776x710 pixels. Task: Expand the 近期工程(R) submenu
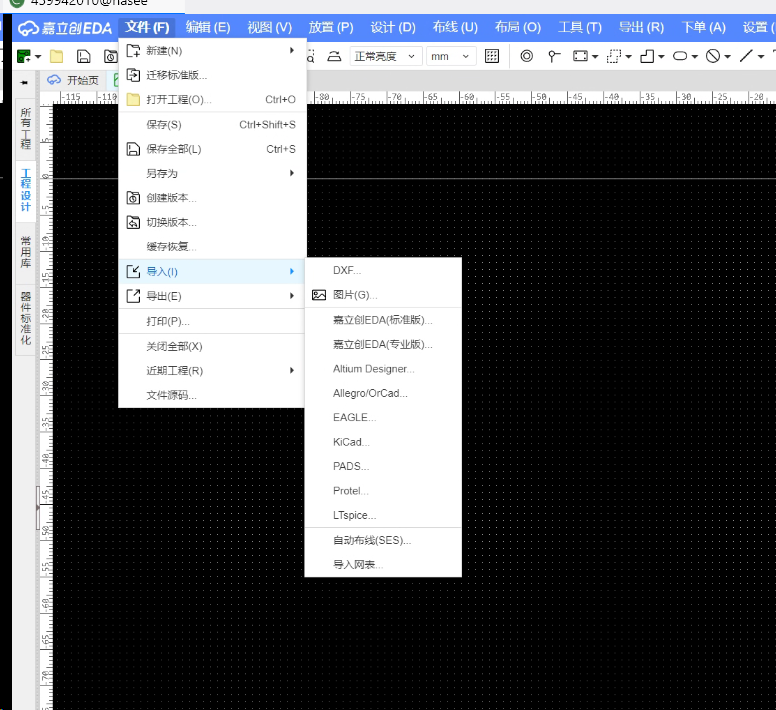[212, 371]
